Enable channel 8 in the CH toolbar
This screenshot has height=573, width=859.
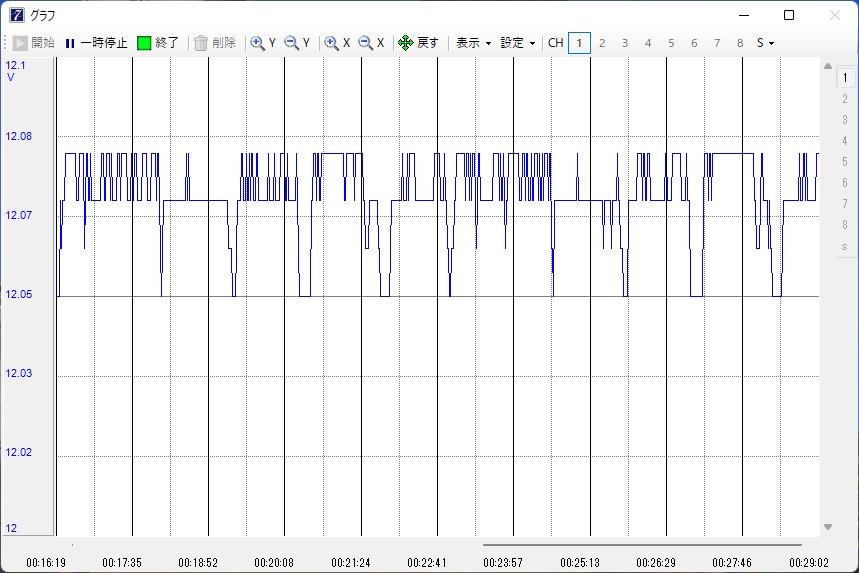coord(740,43)
